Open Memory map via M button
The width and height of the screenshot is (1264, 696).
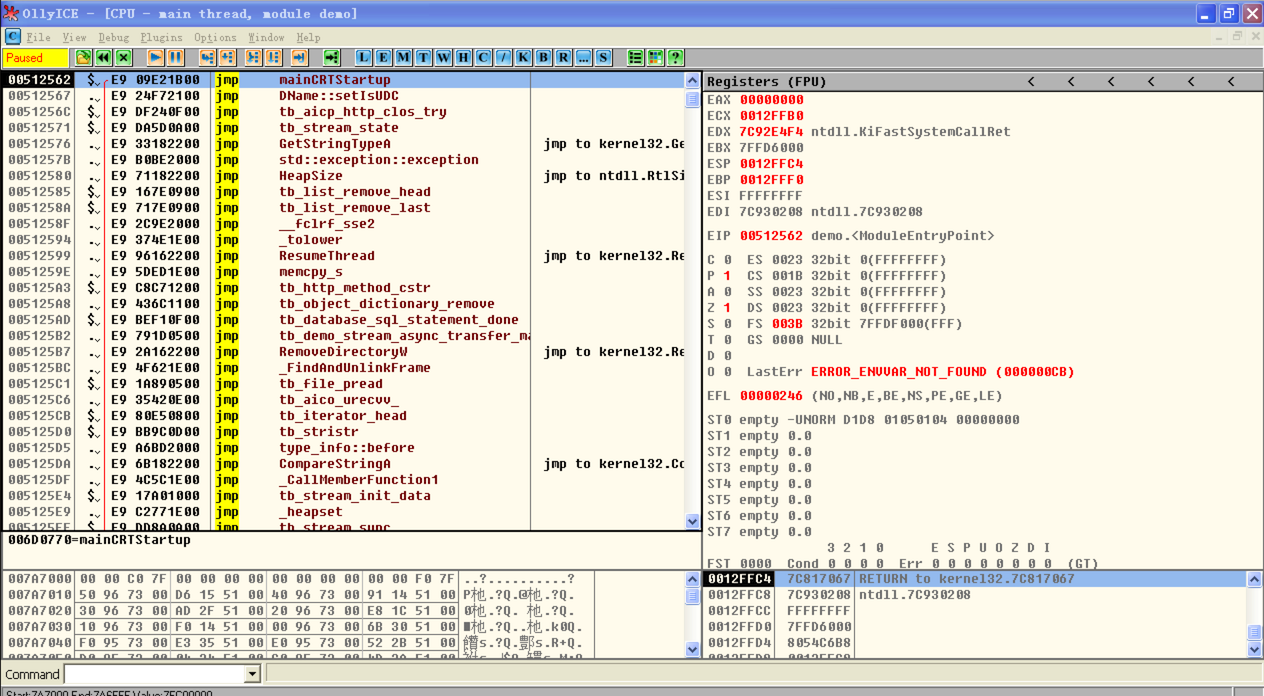tap(404, 58)
